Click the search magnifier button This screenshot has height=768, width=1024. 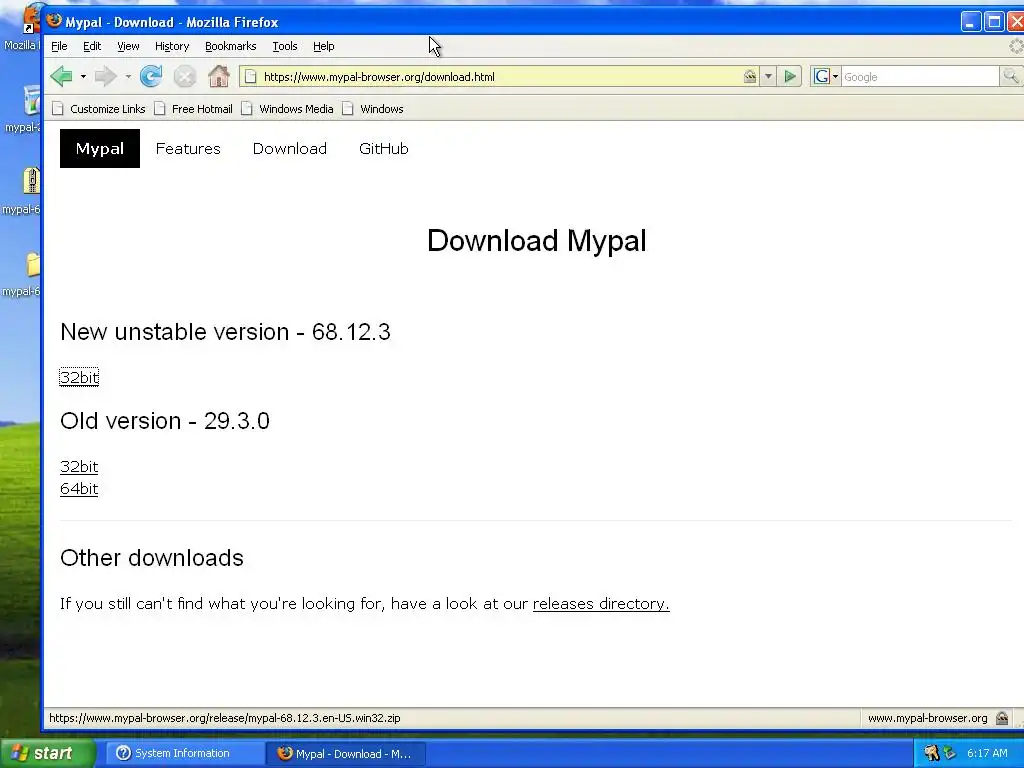(x=1010, y=76)
